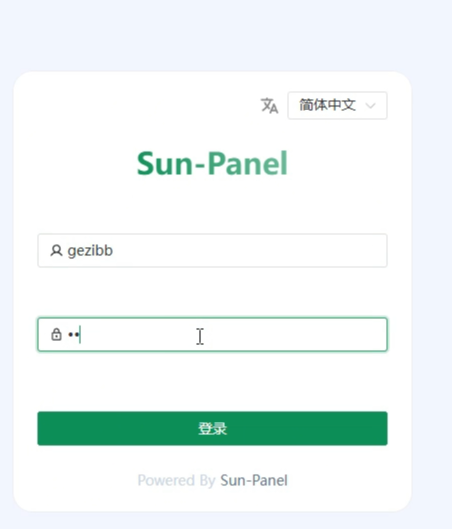Click empty right side of username field
The height and width of the screenshot is (529, 452).
[304, 250]
